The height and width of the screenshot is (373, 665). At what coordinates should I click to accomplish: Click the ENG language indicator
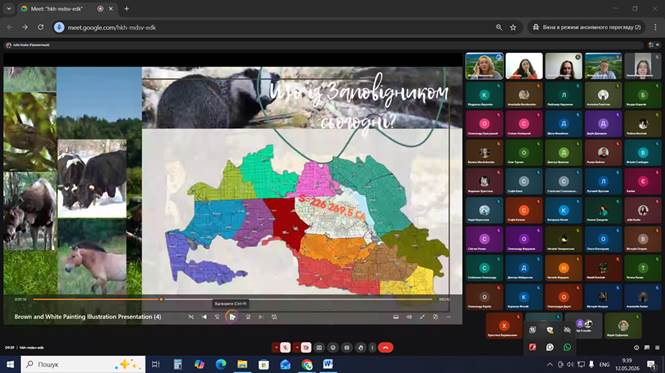click(x=604, y=365)
